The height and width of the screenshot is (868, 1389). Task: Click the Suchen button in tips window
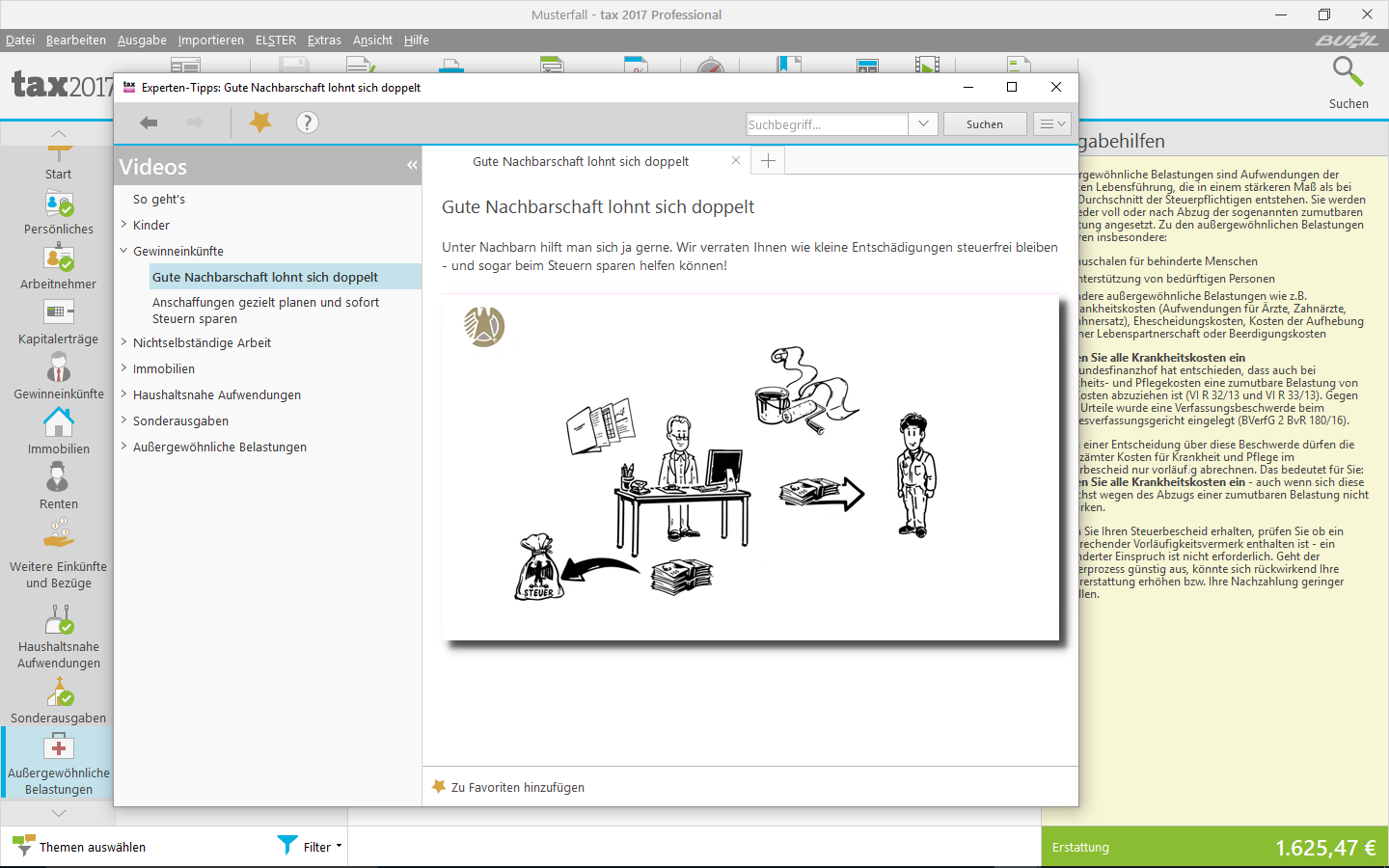click(x=985, y=124)
